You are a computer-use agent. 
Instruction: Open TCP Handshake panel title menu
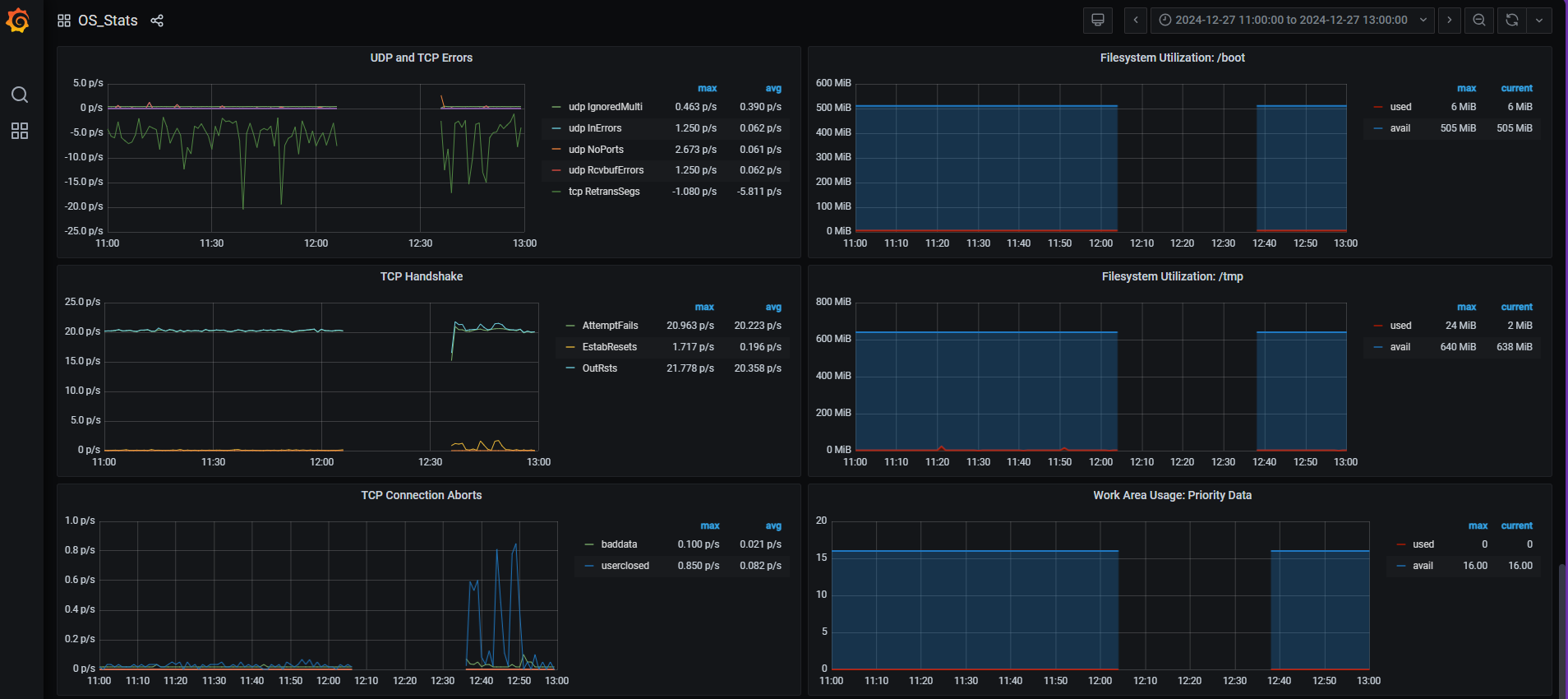click(422, 276)
